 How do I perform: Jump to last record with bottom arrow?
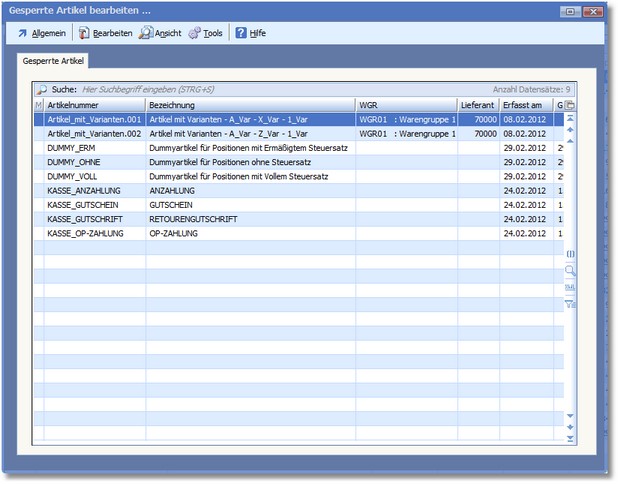[x=570, y=438]
